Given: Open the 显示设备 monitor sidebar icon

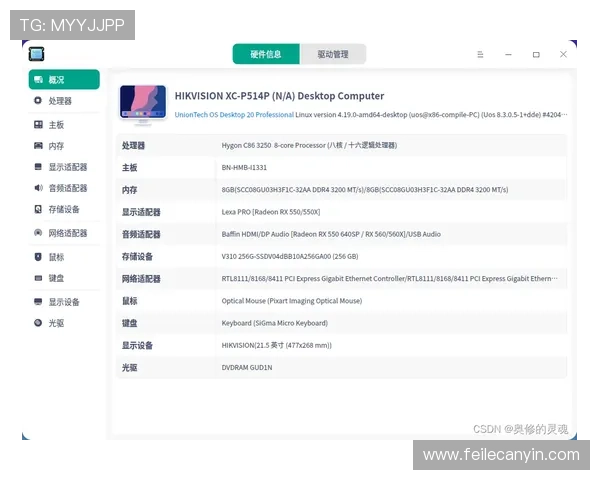Looking at the screenshot, I should click(x=38, y=302).
